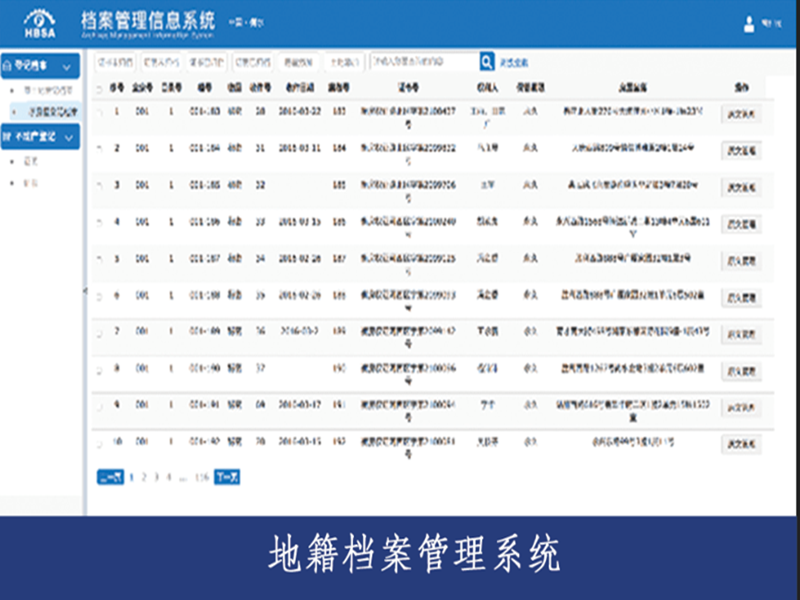
Task: Toggle the checkbox for row 10
Action: tap(99, 441)
